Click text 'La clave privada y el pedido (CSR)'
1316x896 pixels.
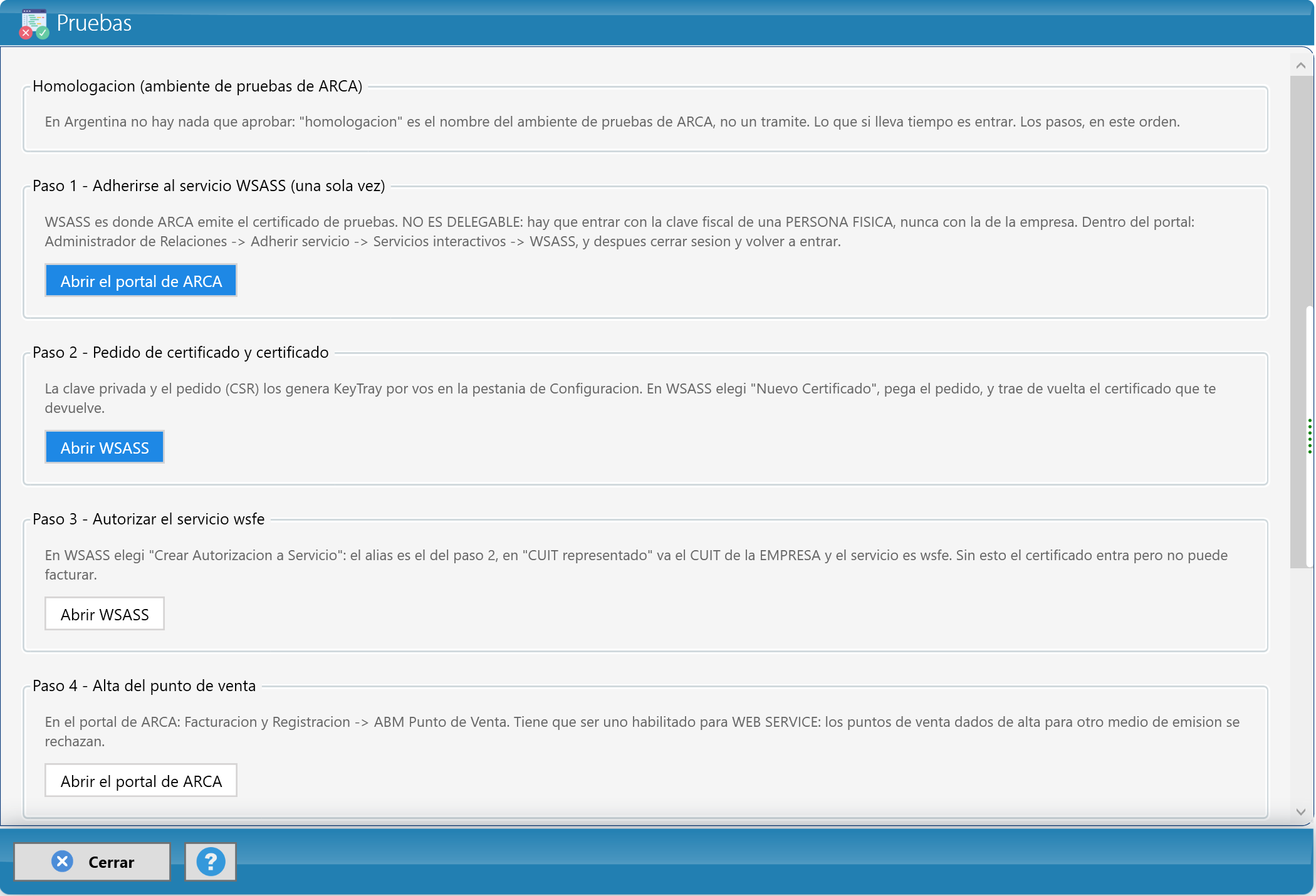[x=152, y=388]
